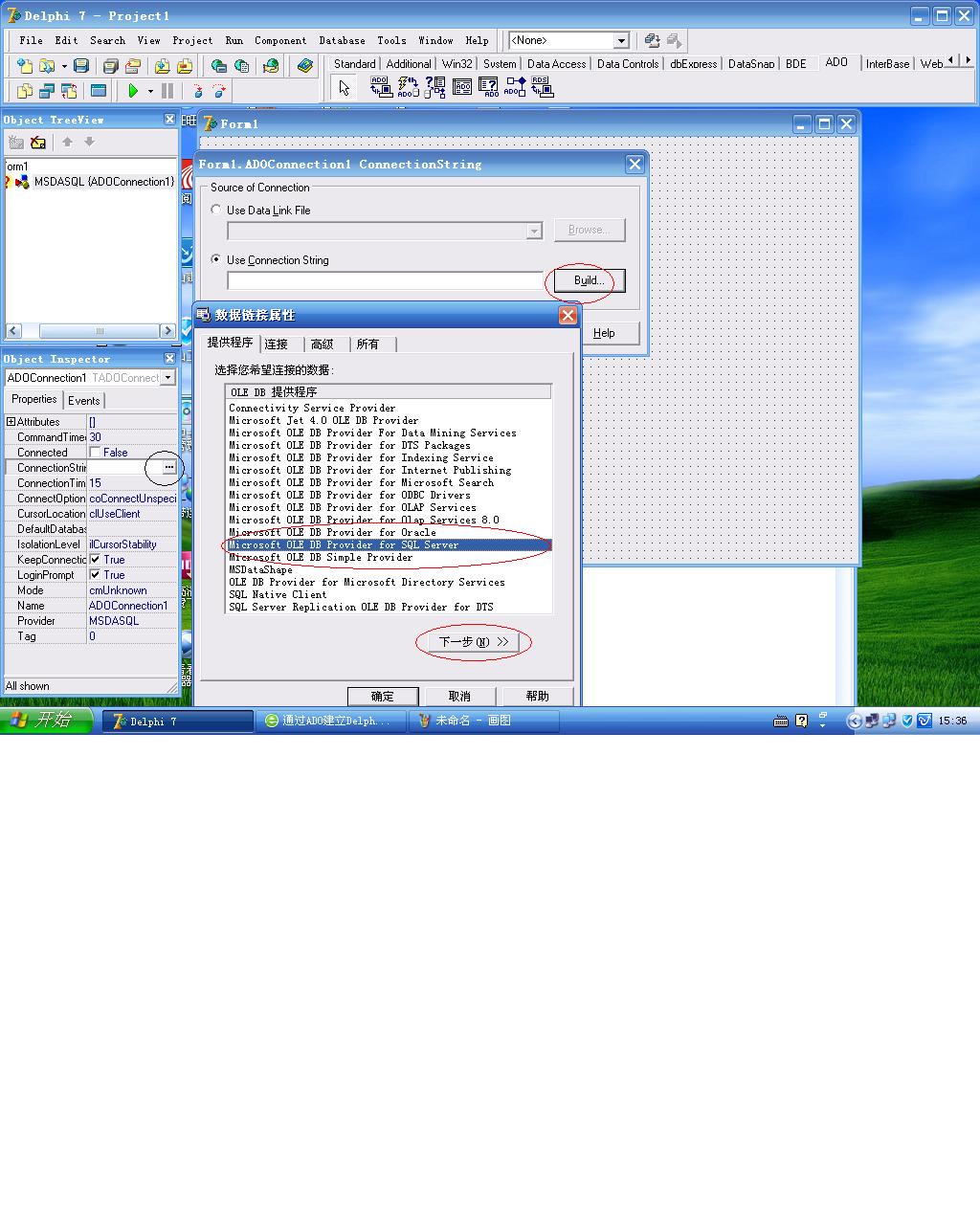
Task: Click the Save All toolbar icon
Action: coord(111,66)
